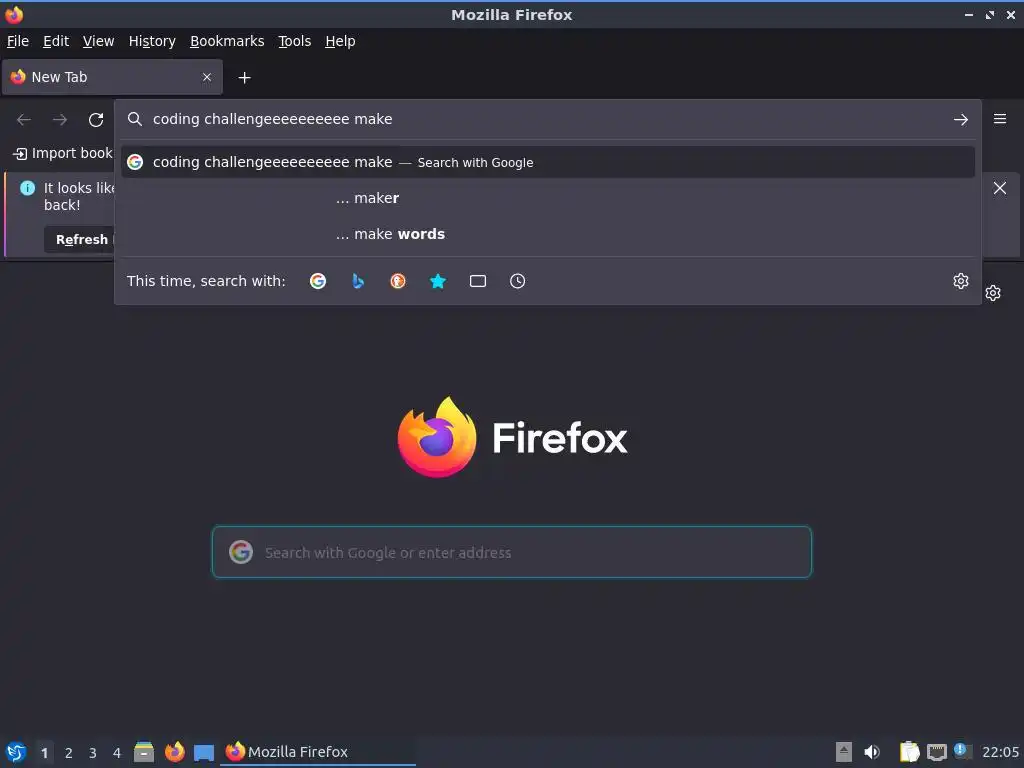Select the '... maker' suggestion

tap(547, 198)
